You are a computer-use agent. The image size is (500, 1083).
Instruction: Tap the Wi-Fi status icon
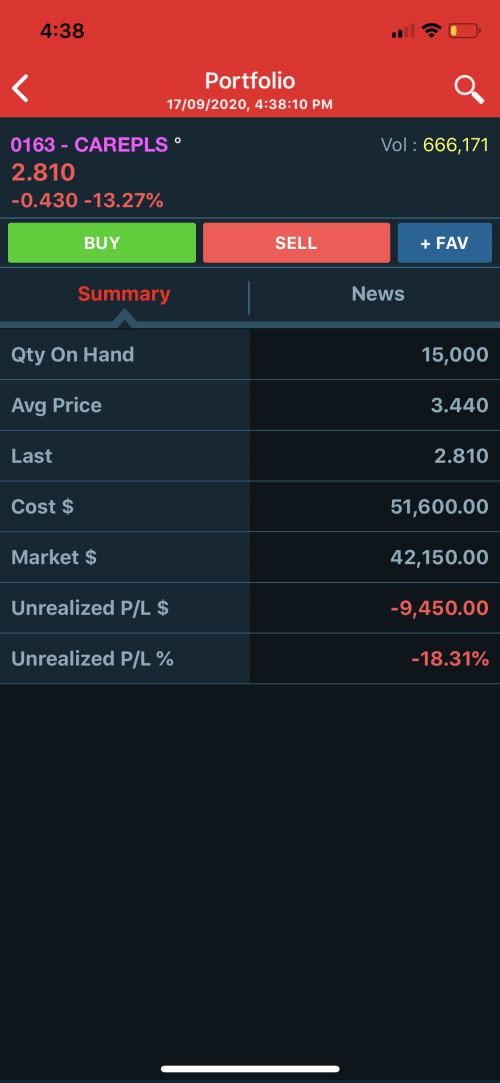tap(432, 30)
